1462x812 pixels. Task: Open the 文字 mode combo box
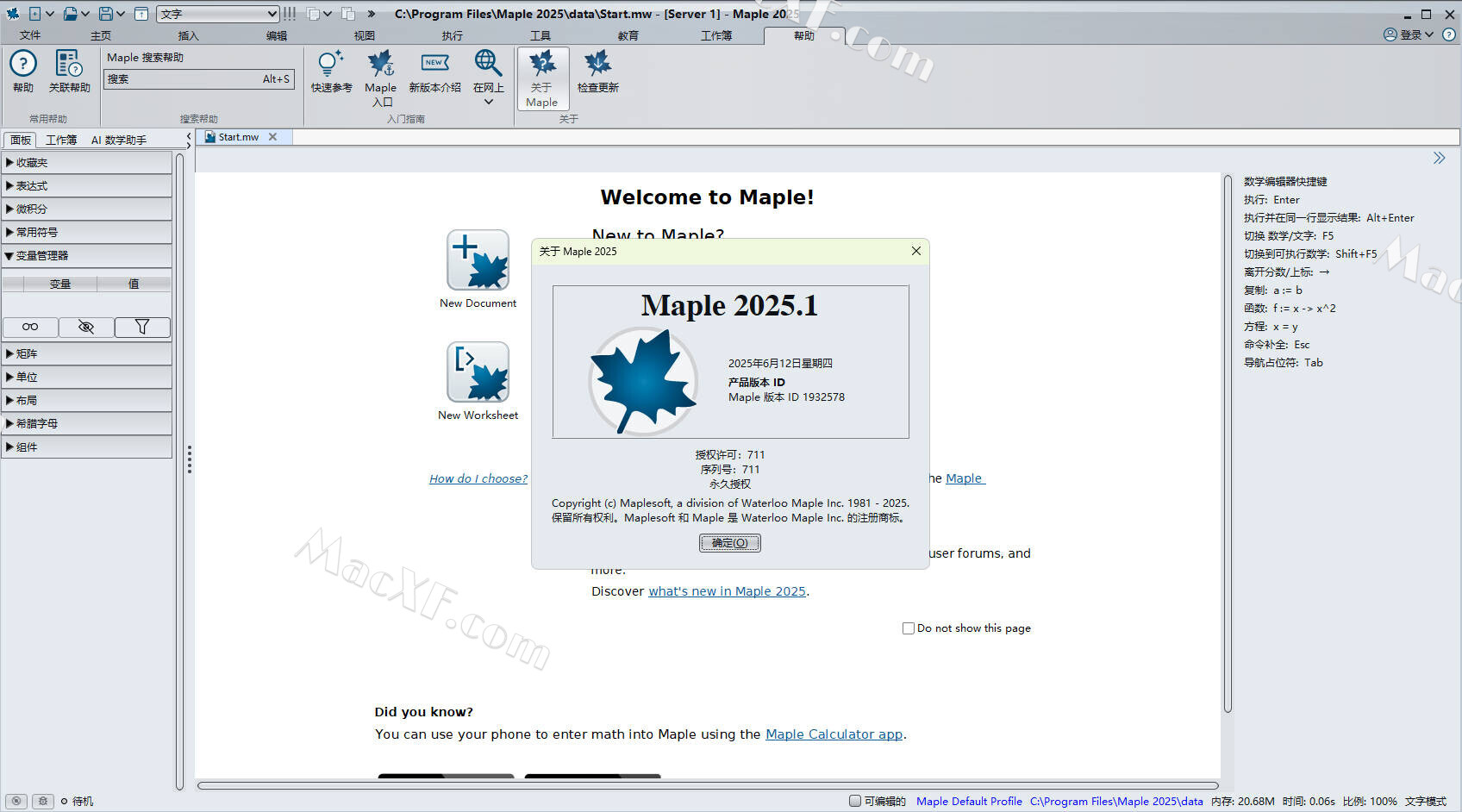[x=218, y=14]
